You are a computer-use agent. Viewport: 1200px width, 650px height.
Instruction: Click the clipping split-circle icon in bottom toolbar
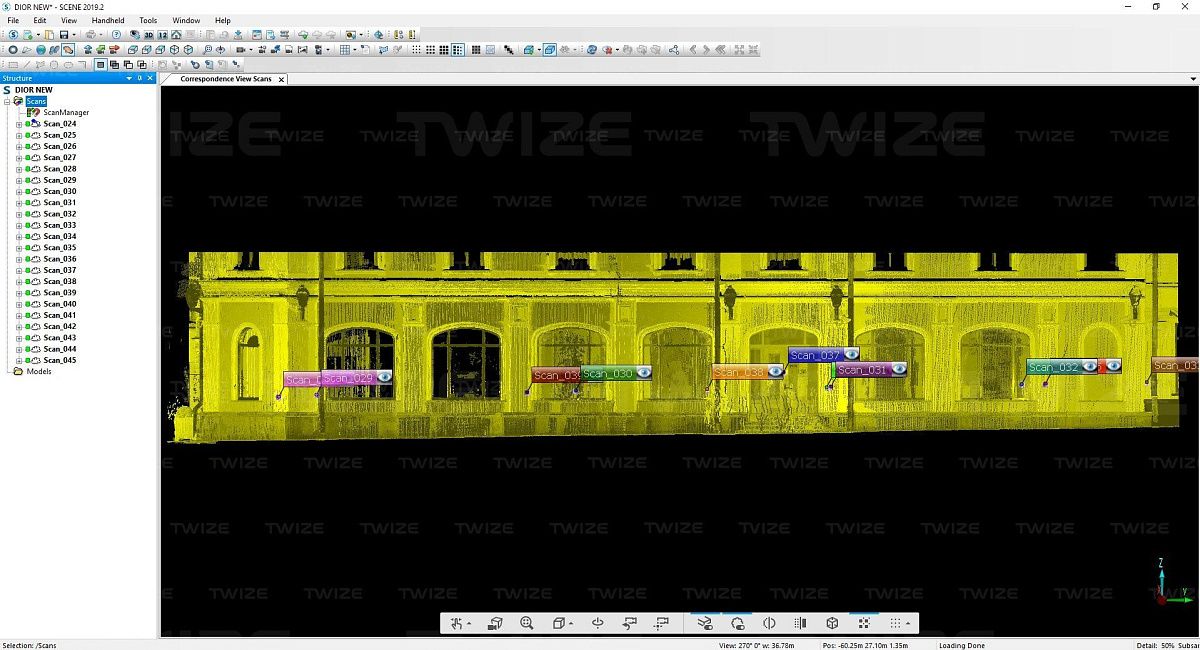click(769, 624)
